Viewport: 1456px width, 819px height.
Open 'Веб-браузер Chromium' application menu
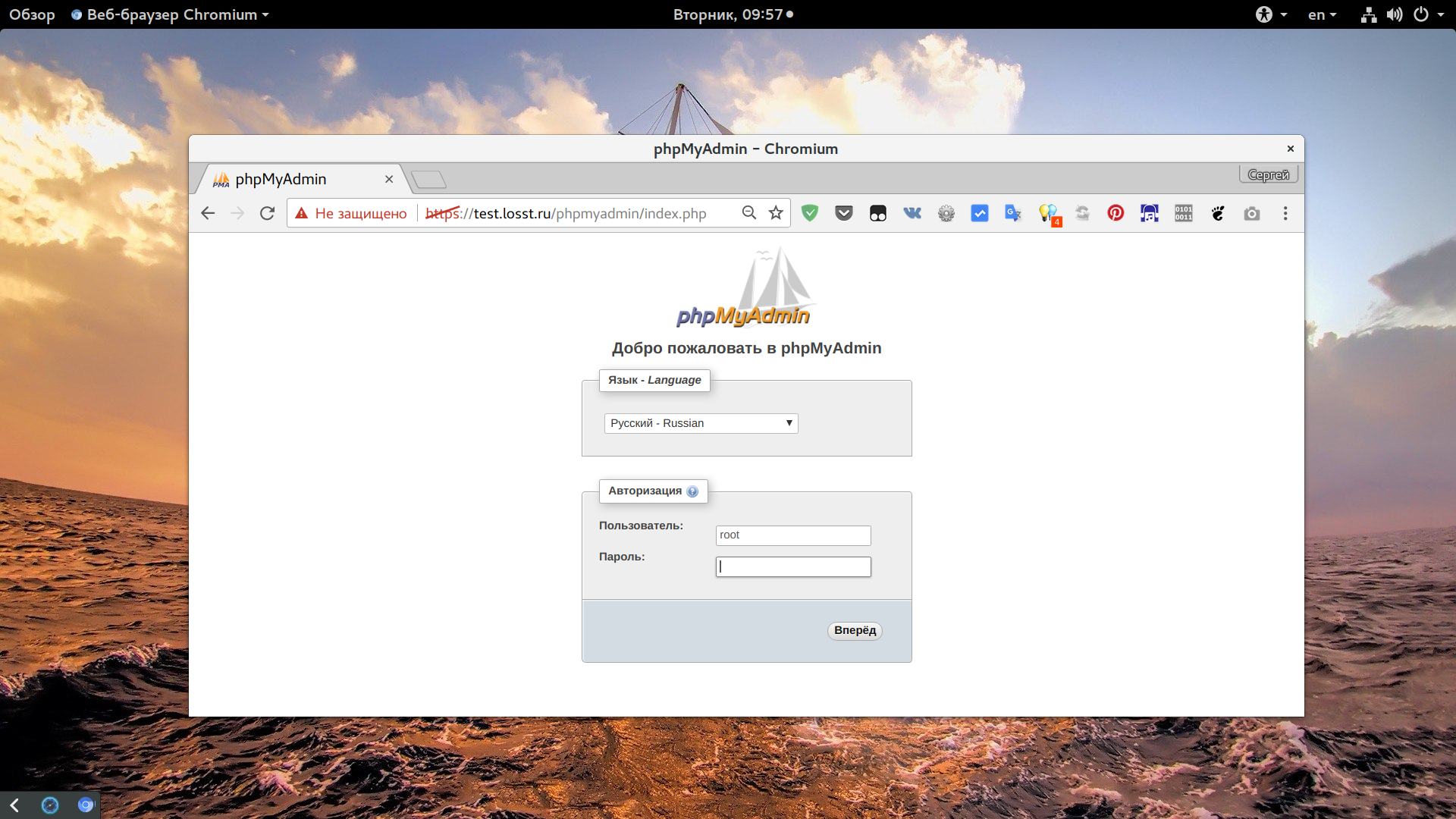coord(171,14)
